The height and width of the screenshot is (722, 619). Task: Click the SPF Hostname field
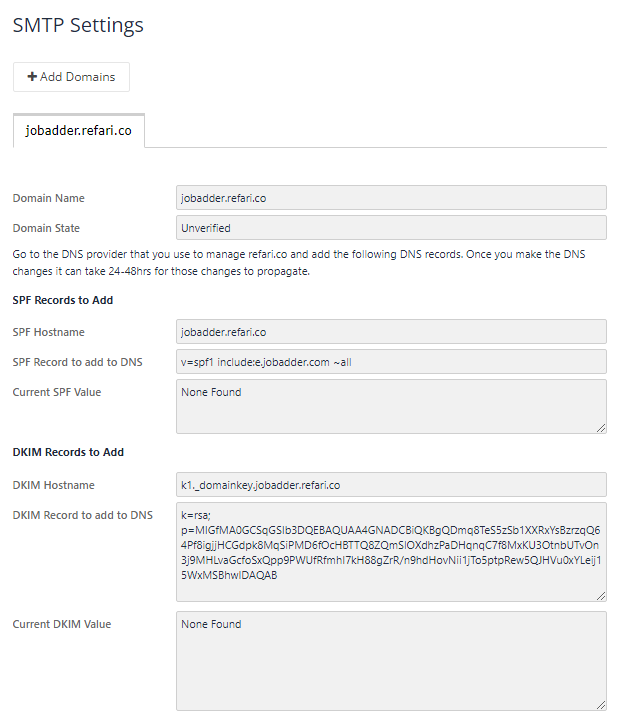[x=391, y=332]
